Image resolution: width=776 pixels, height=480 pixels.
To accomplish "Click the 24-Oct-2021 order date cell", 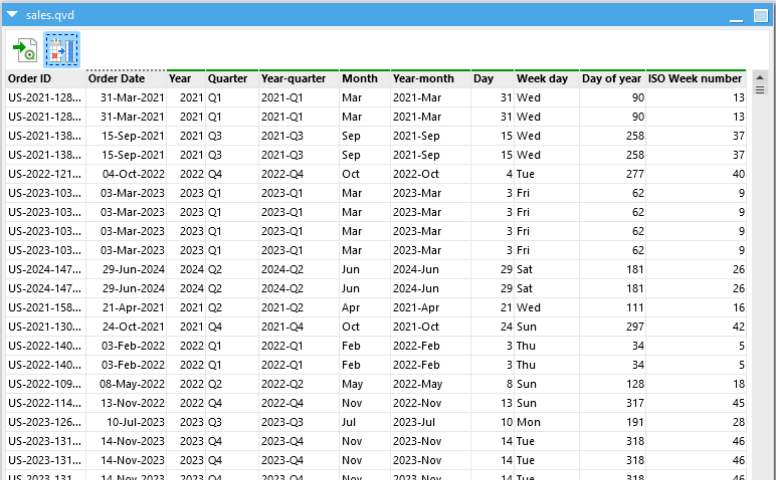I will pyautogui.click(x=126, y=327).
